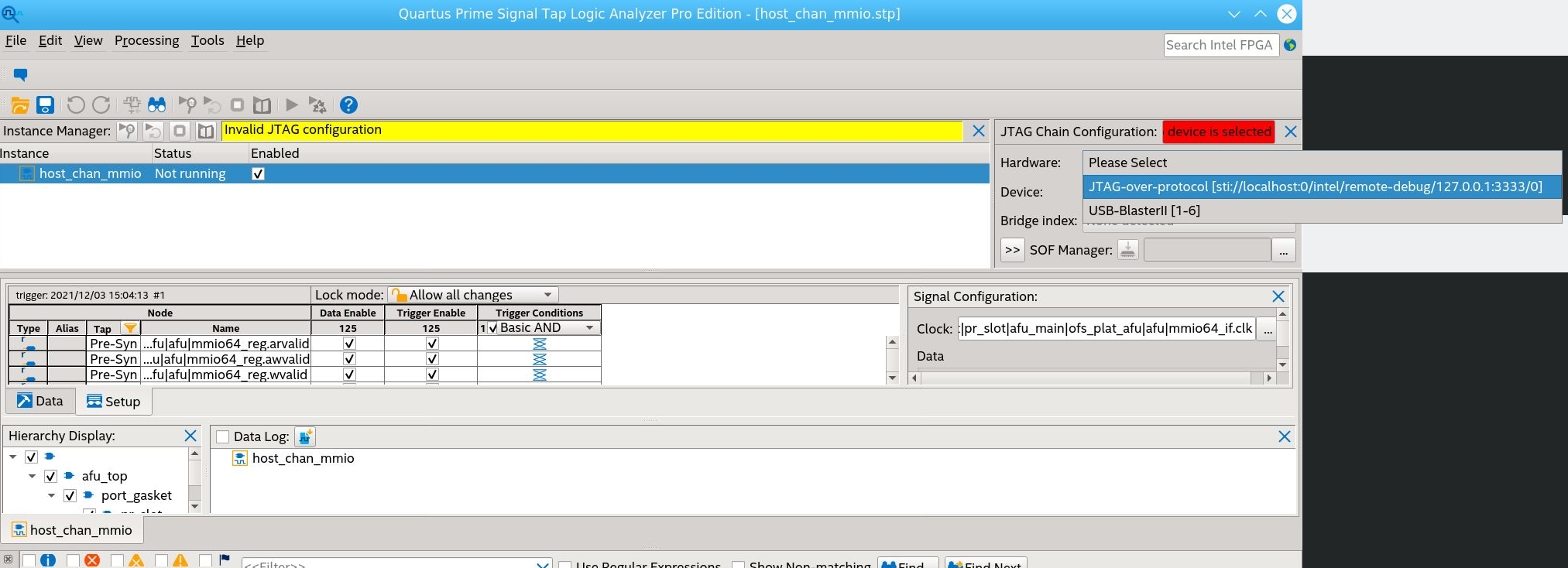1568x568 pixels.
Task: Select USB-BlasterII [1-6] hardware option
Action: 1322,210
